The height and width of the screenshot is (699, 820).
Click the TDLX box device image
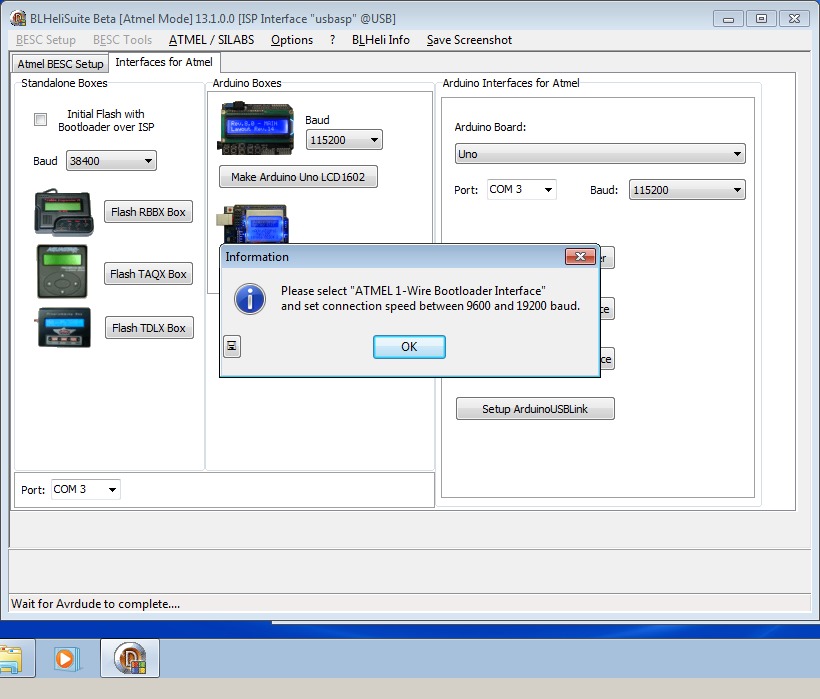point(64,328)
